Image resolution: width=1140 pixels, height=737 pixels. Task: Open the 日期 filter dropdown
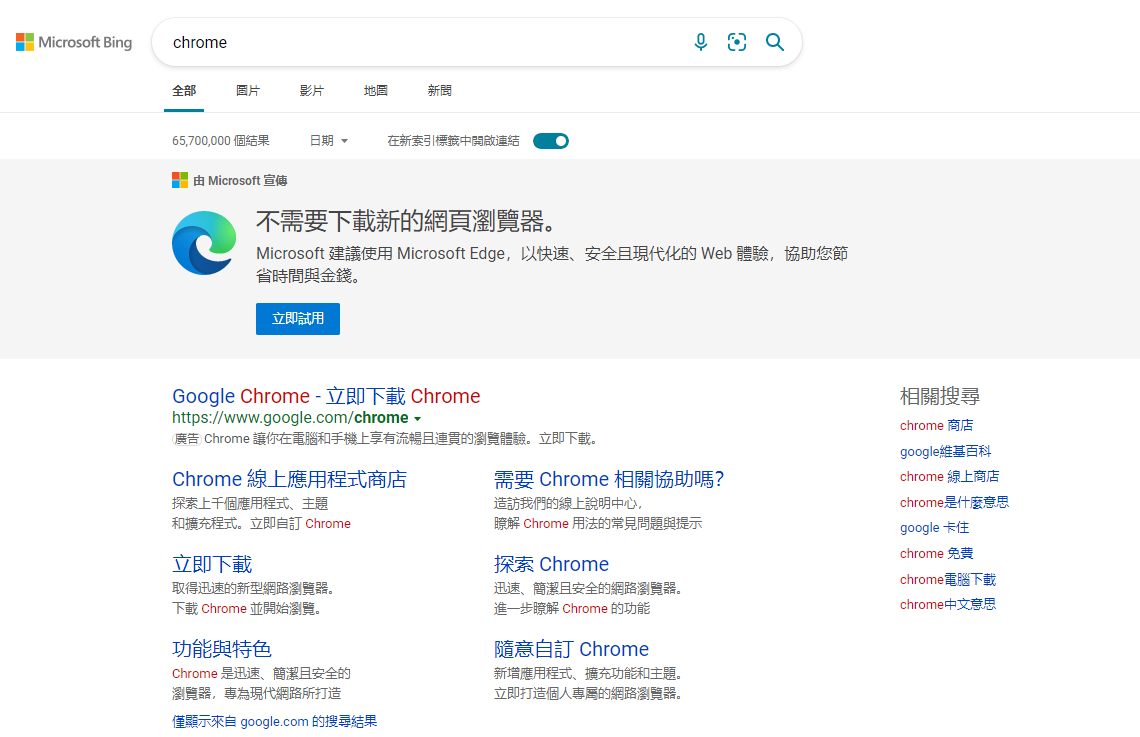click(x=329, y=141)
